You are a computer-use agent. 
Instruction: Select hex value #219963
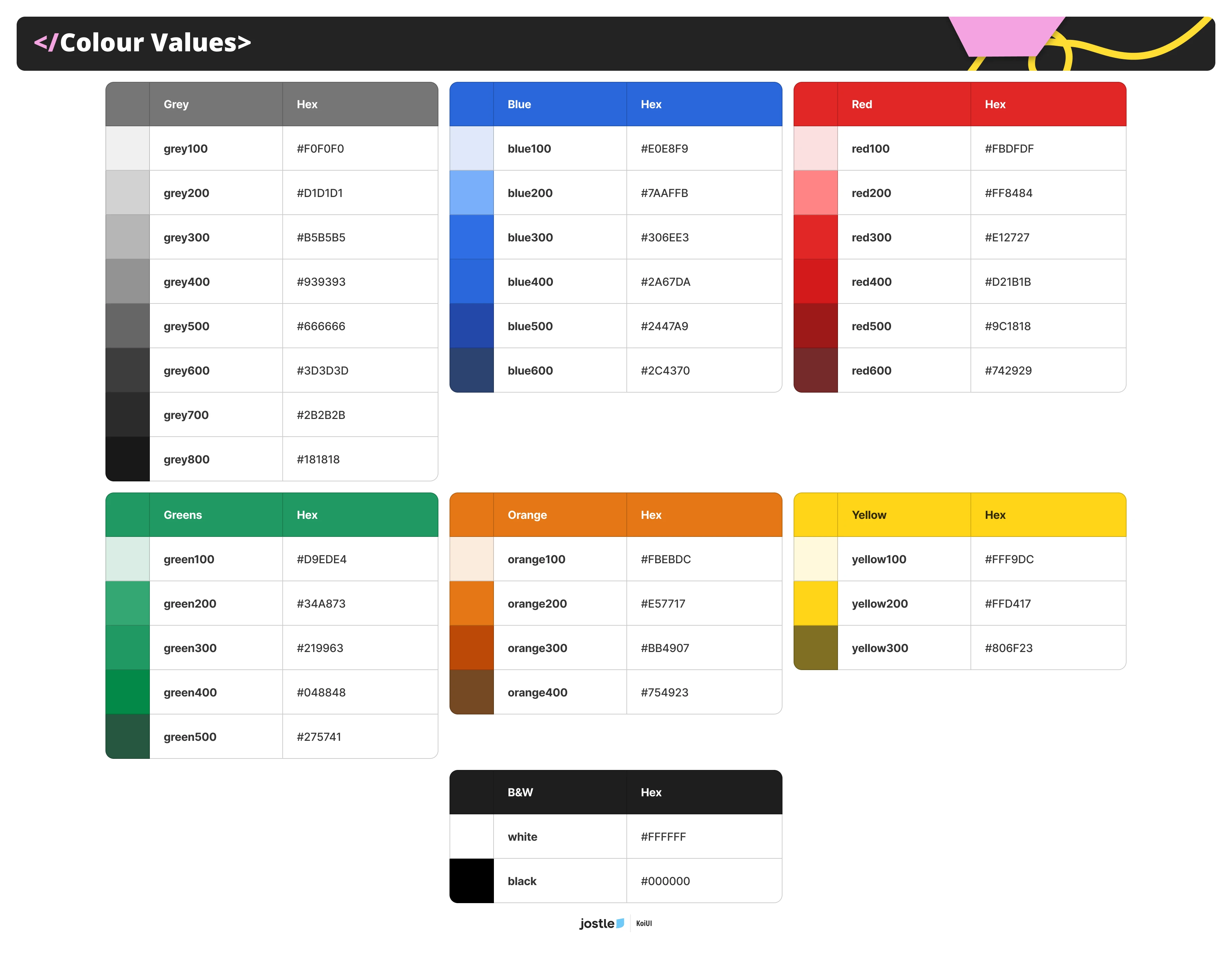coord(320,648)
